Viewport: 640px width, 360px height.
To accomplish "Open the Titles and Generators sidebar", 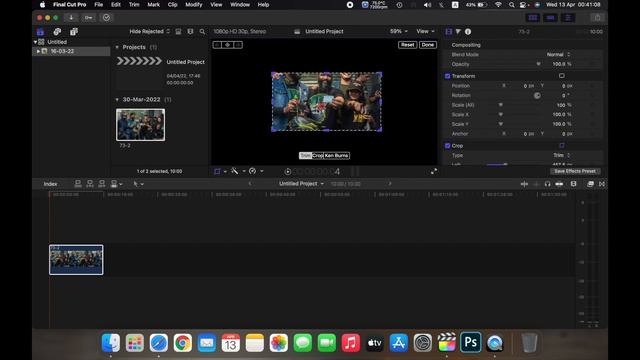I will 74,32.
